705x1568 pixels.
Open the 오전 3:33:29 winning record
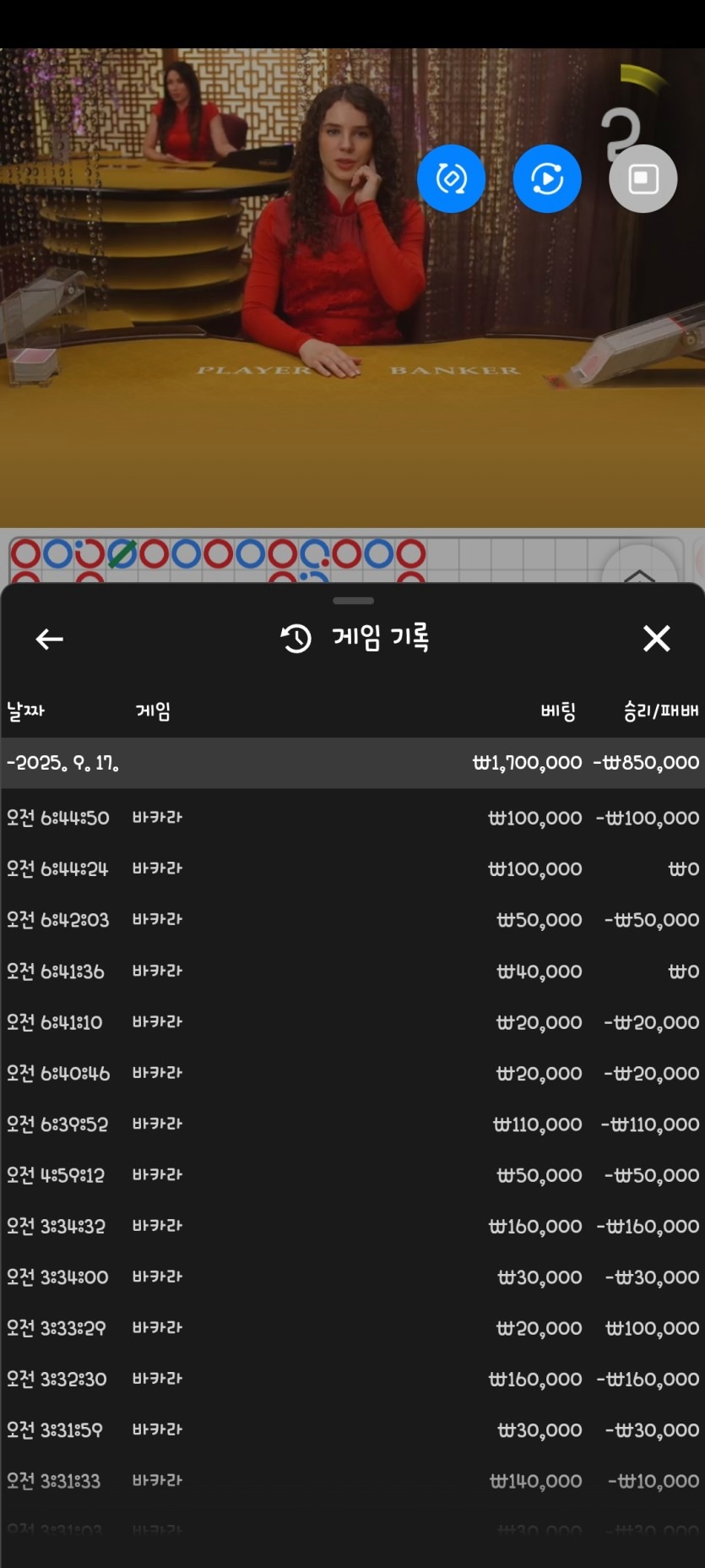click(352, 1328)
